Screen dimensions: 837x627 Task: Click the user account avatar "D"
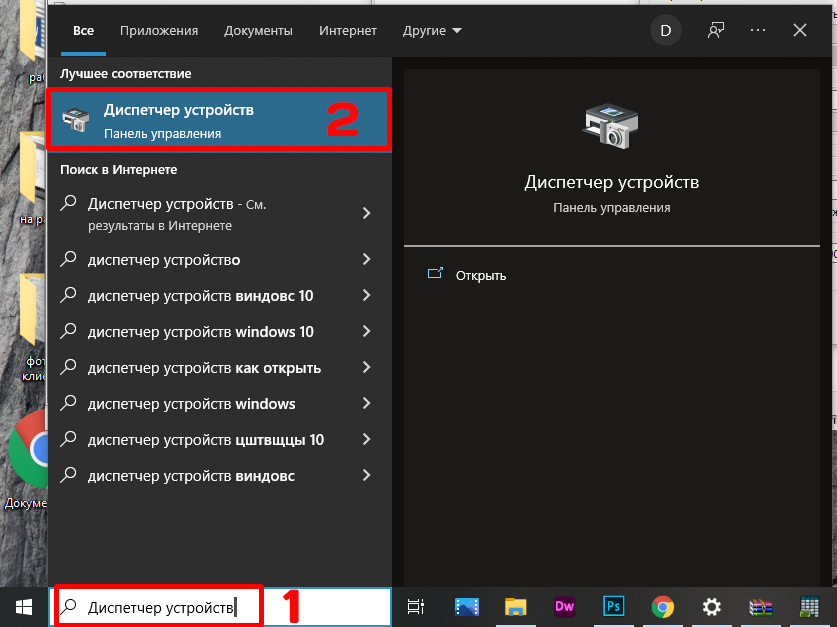[x=666, y=31]
